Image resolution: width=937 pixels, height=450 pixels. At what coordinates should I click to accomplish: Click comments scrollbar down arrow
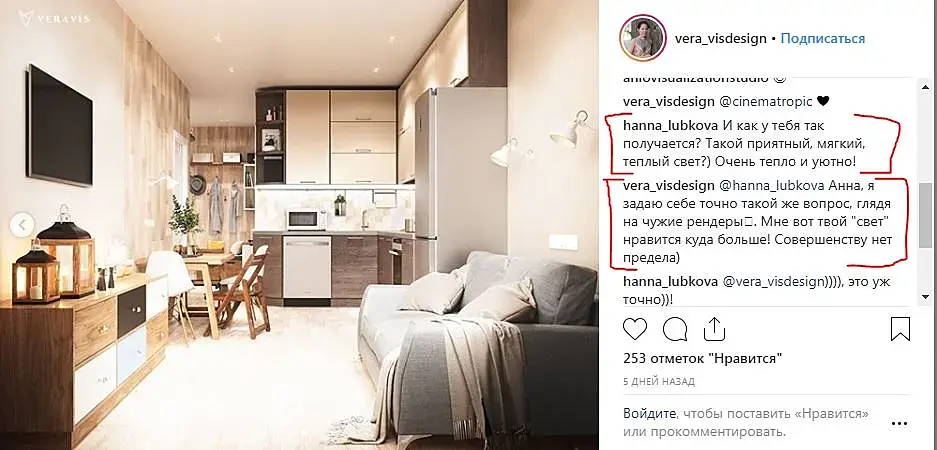pyautogui.click(x=925, y=297)
